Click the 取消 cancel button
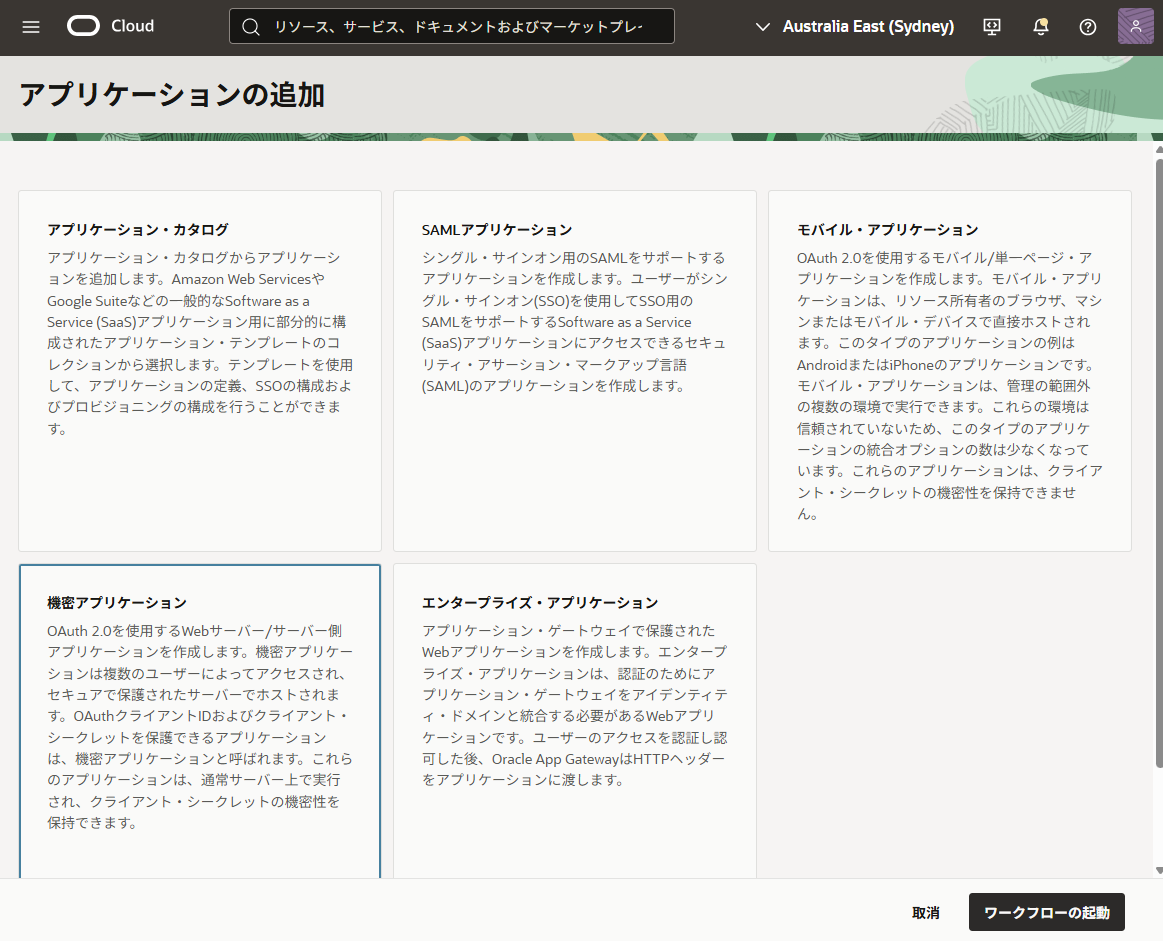This screenshot has height=941, width=1163. click(x=925, y=912)
